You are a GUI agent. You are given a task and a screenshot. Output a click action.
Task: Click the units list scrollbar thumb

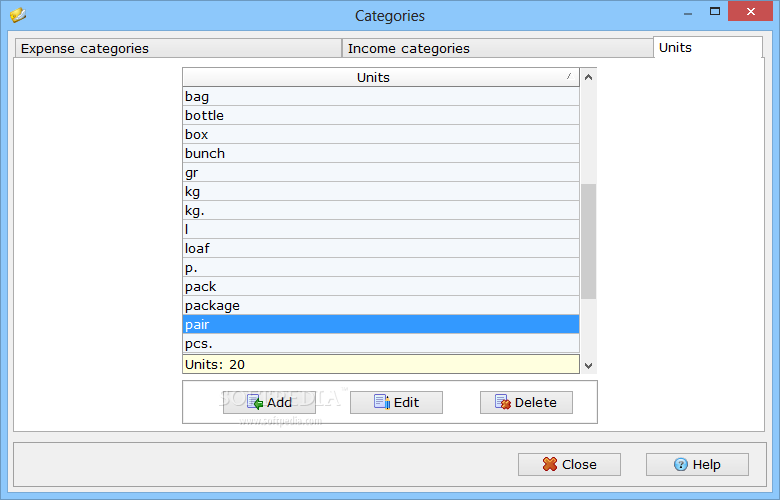pos(588,241)
